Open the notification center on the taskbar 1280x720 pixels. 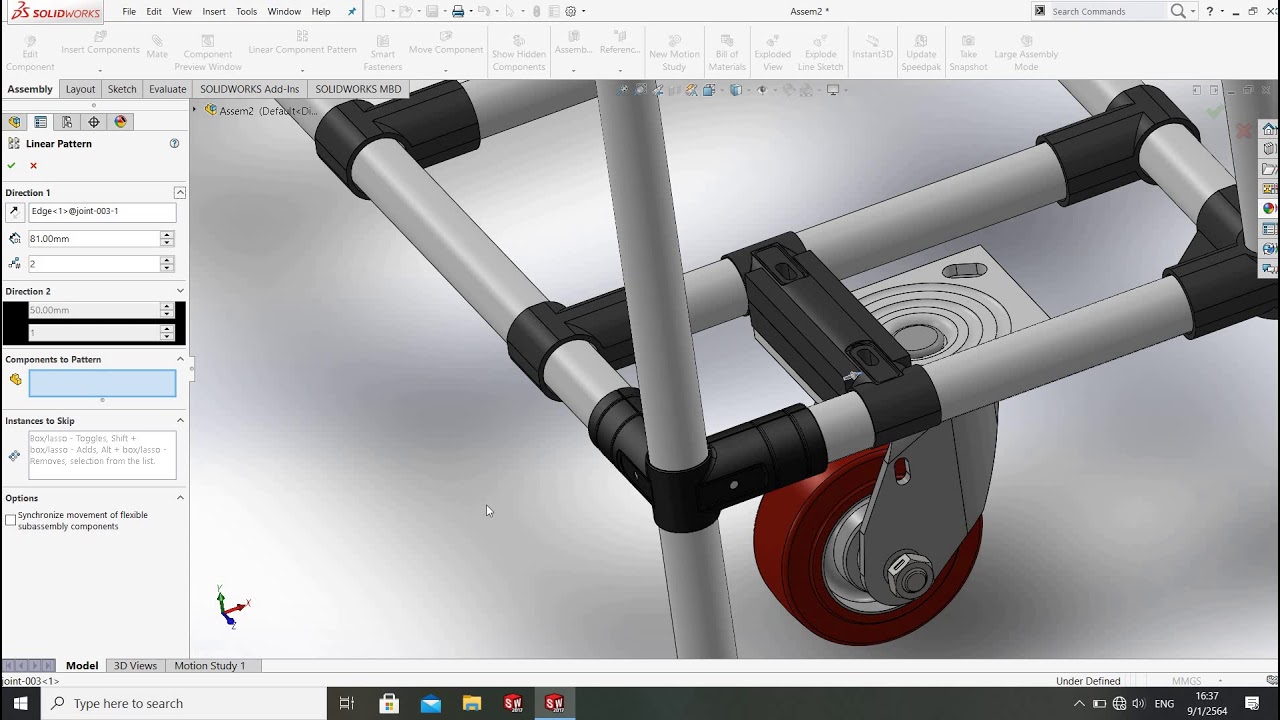[x=1252, y=703]
